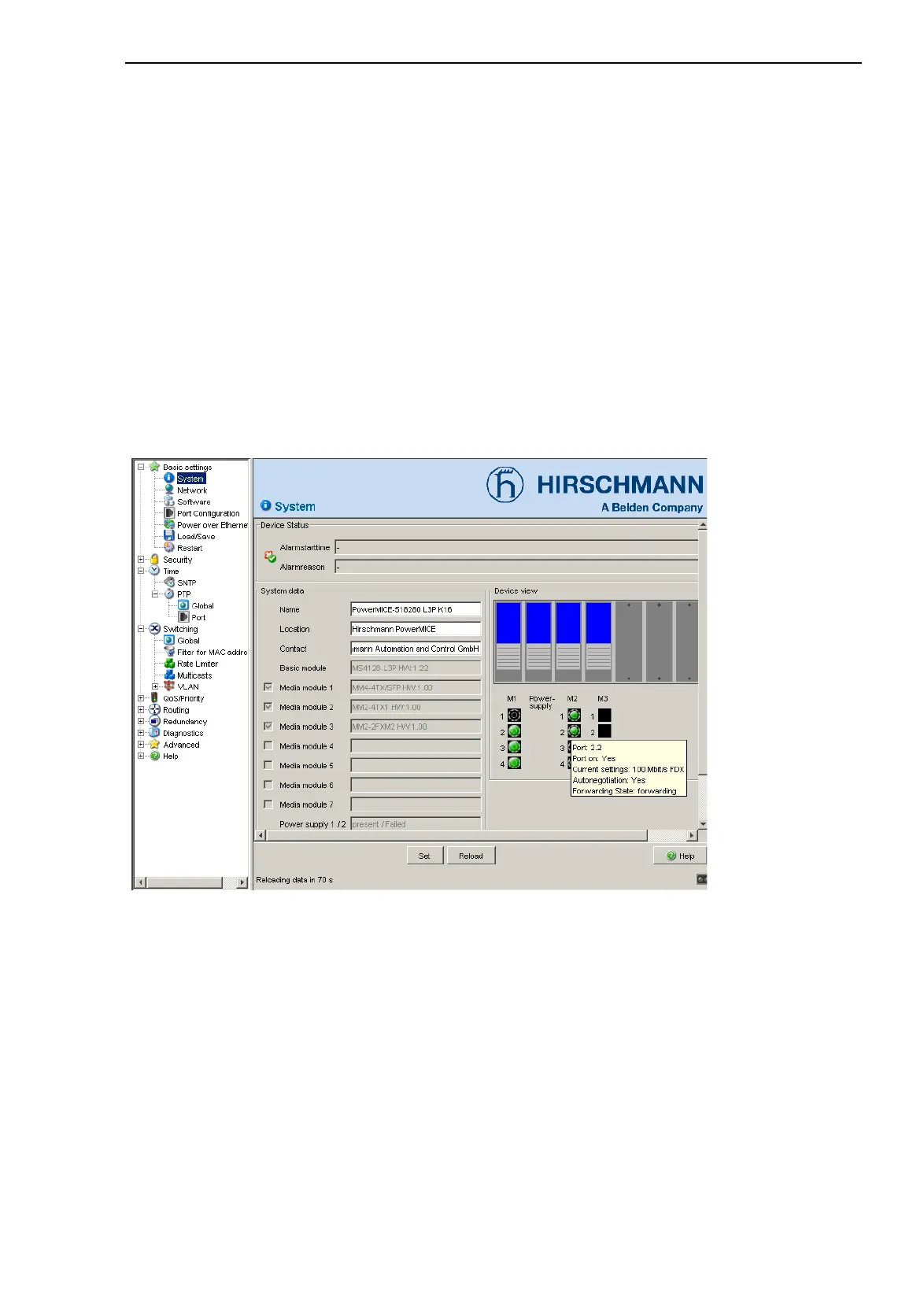
Task: Click the fourth blue module in device view
Action: (x=598, y=642)
